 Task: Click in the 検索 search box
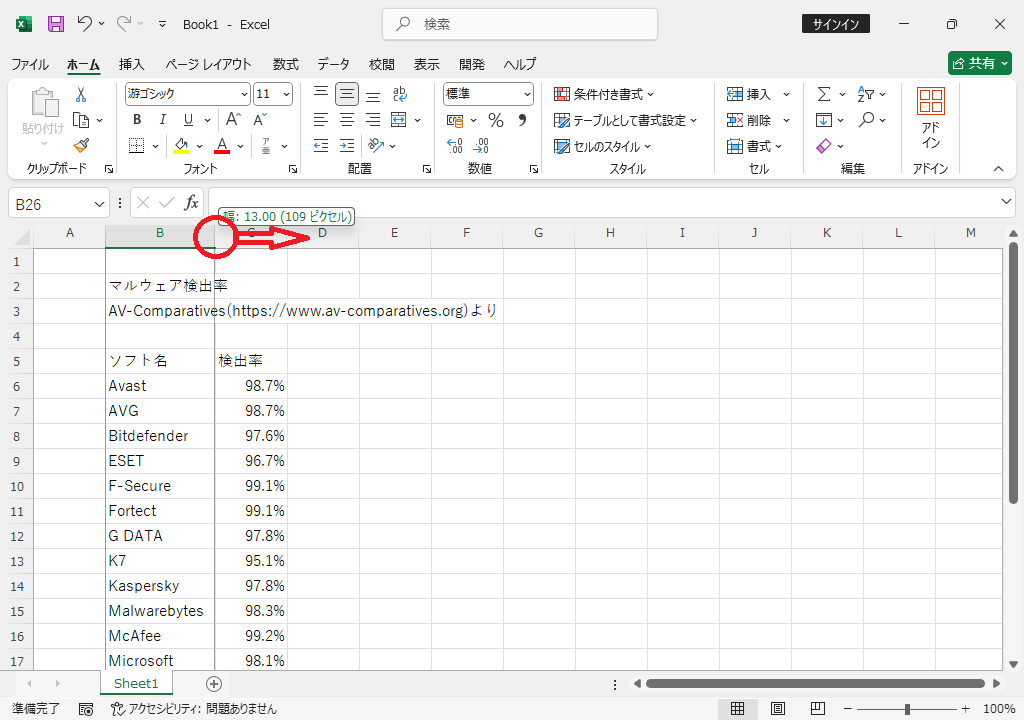(x=520, y=24)
